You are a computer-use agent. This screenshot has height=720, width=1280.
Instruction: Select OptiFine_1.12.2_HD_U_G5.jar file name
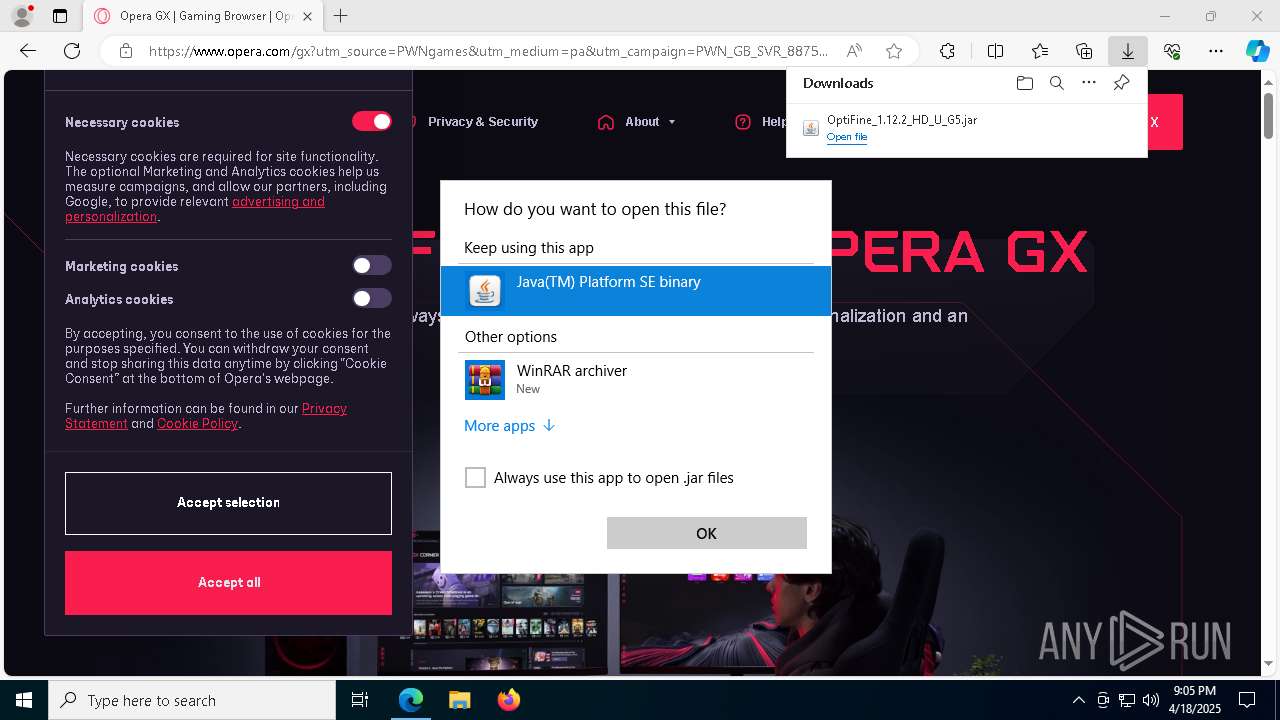pos(902,119)
